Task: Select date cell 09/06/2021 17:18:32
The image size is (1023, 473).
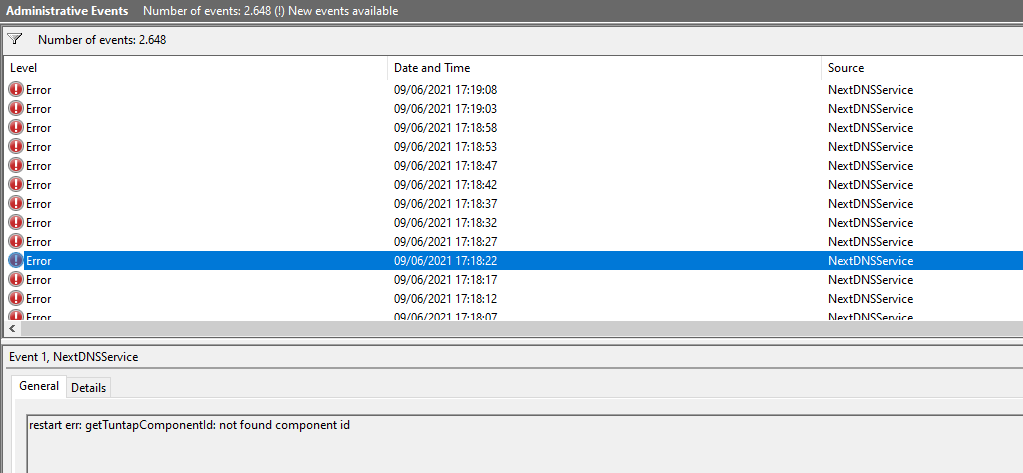Action: [x=446, y=222]
